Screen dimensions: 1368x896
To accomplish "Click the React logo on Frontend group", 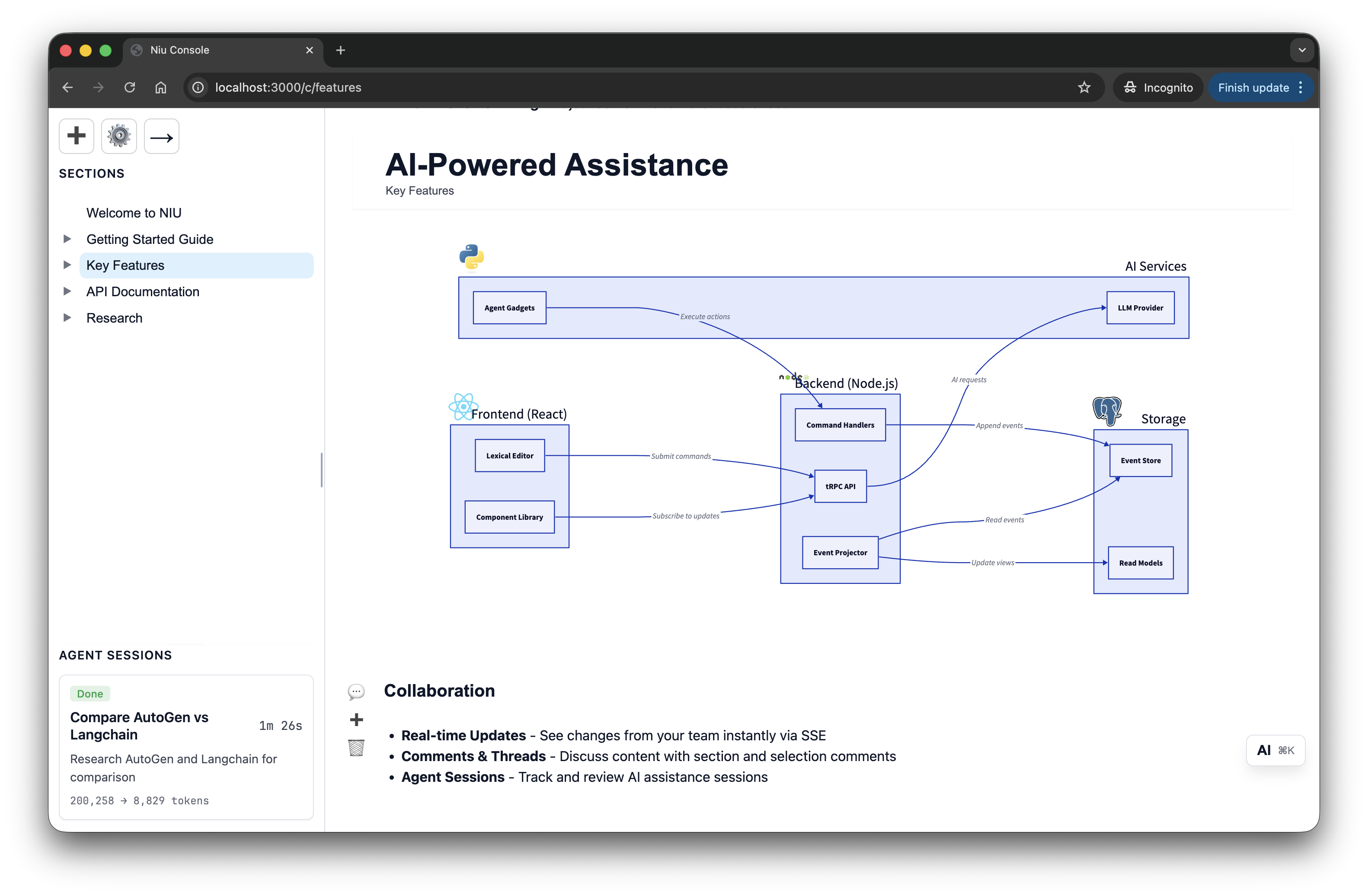I will click(463, 406).
